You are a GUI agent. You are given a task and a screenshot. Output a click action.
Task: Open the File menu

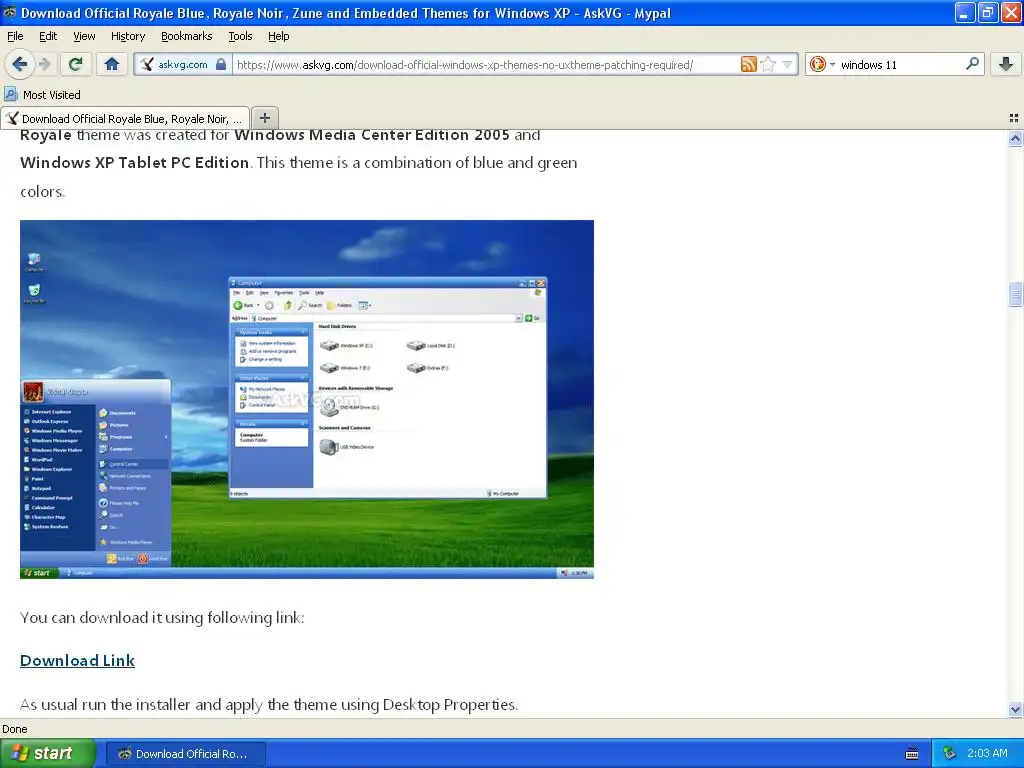click(x=15, y=36)
